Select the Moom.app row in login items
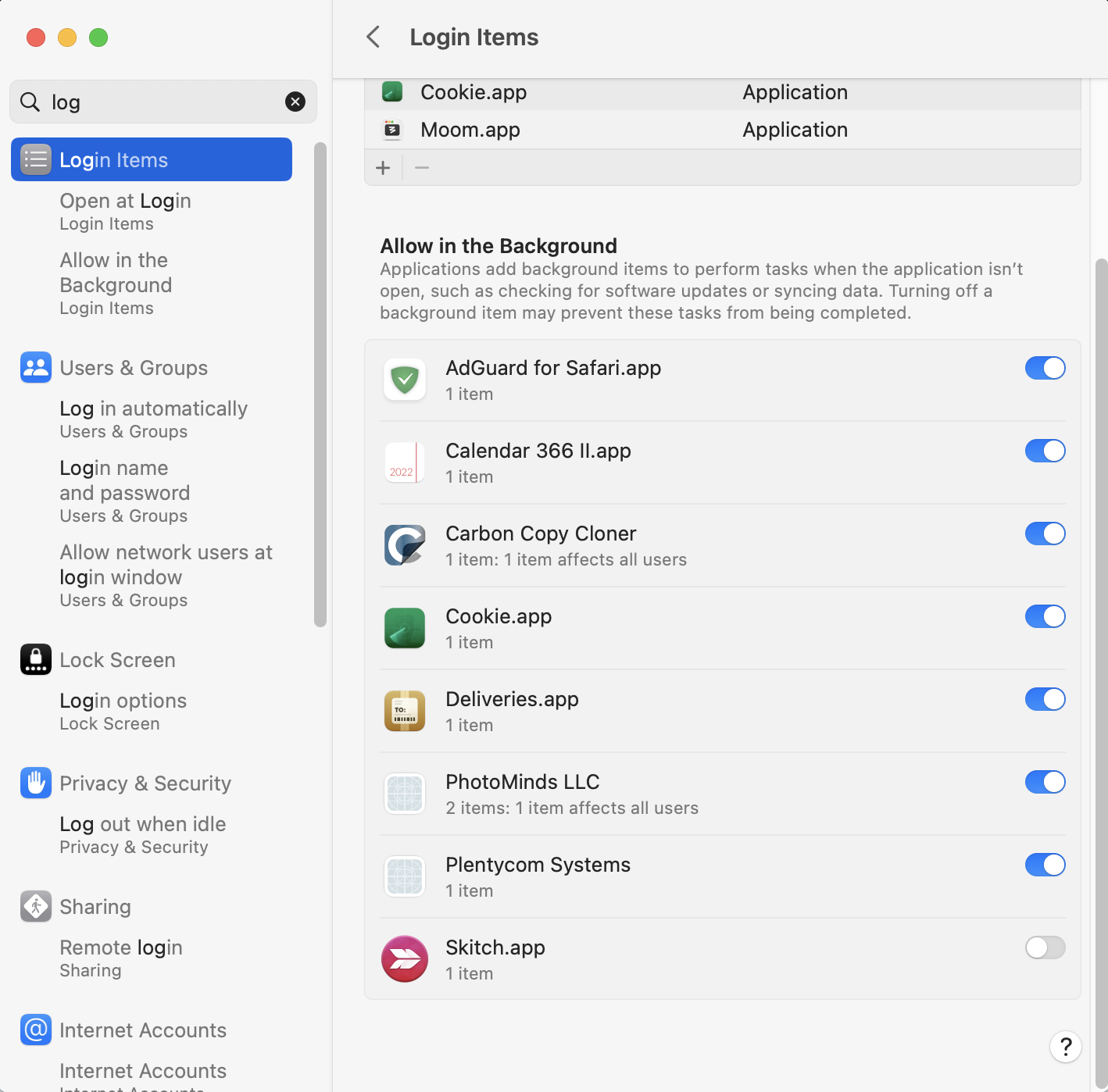Image resolution: width=1108 pixels, height=1092 pixels. coord(723,130)
